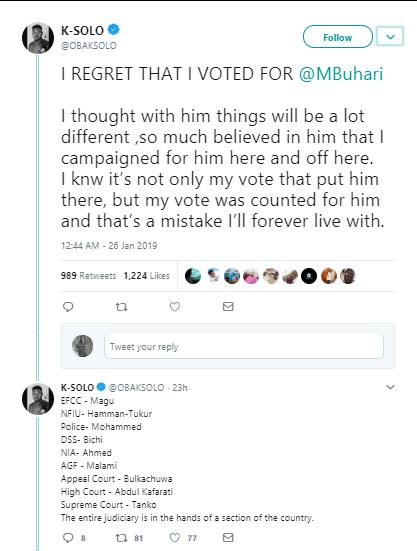The image size is (417, 551).
Task: Open the 12:44 AM - 26 Jan 2019 timestamp
Action: click(109, 246)
